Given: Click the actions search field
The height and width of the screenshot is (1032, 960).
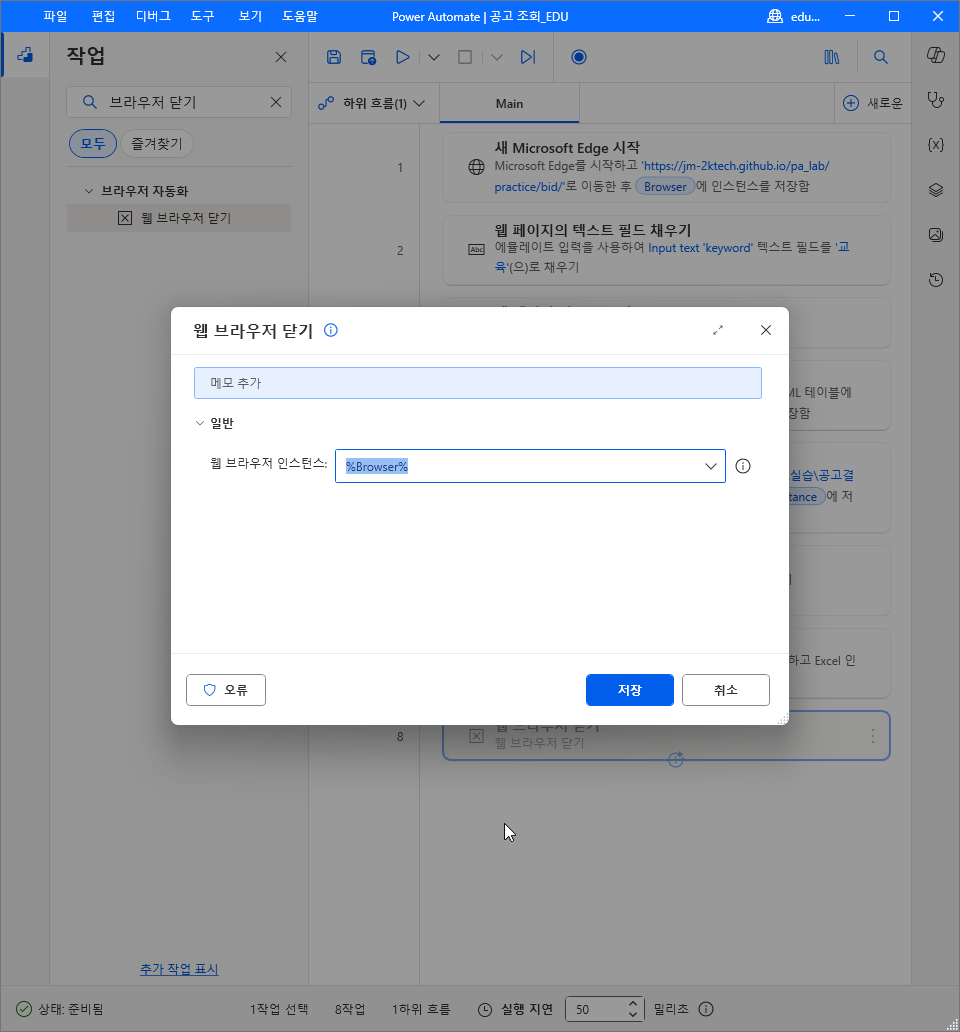Looking at the screenshot, I should pyautogui.click(x=179, y=102).
